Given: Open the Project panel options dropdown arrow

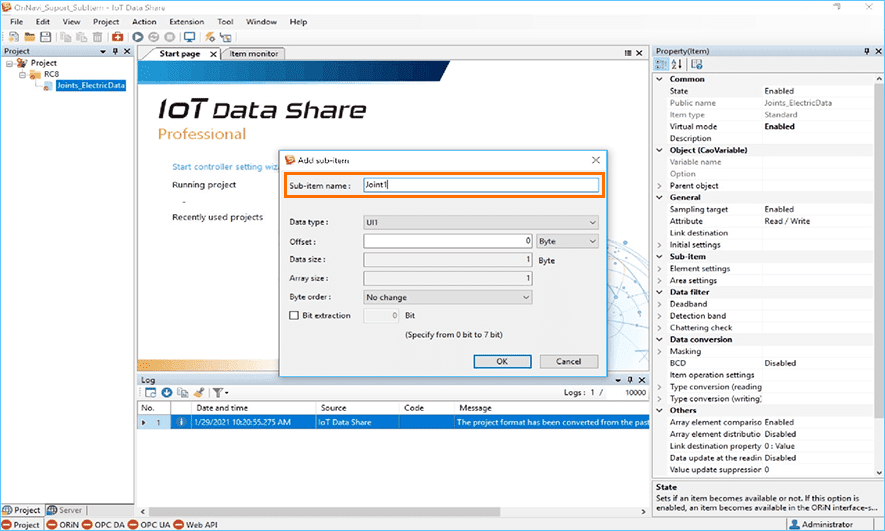Looking at the screenshot, I should click(103, 51).
